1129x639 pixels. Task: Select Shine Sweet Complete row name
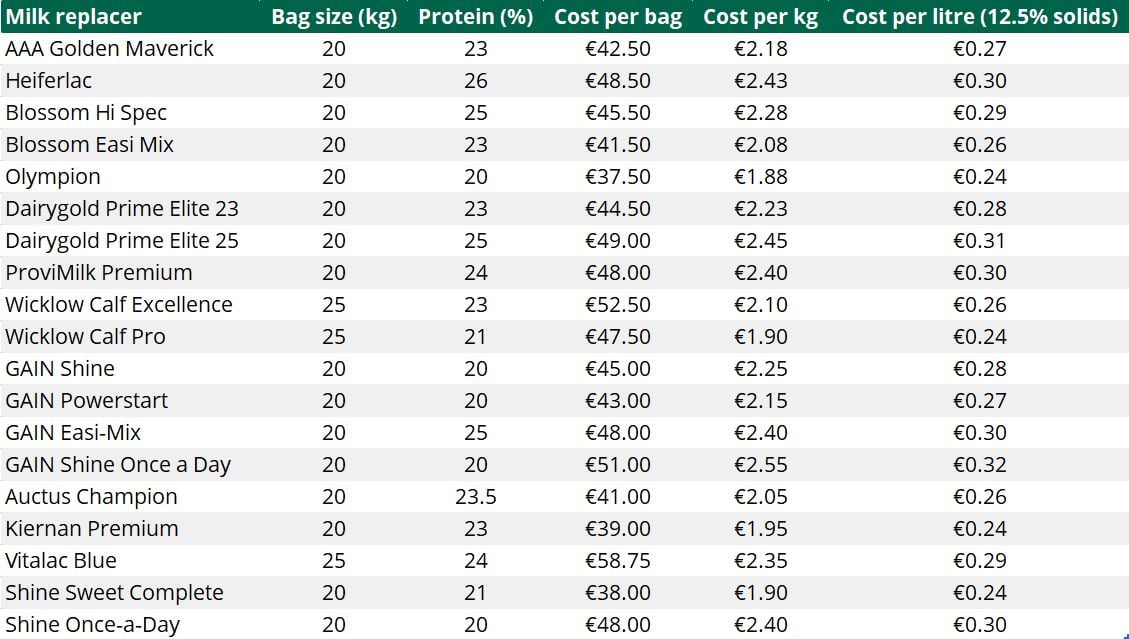click(114, 593)
